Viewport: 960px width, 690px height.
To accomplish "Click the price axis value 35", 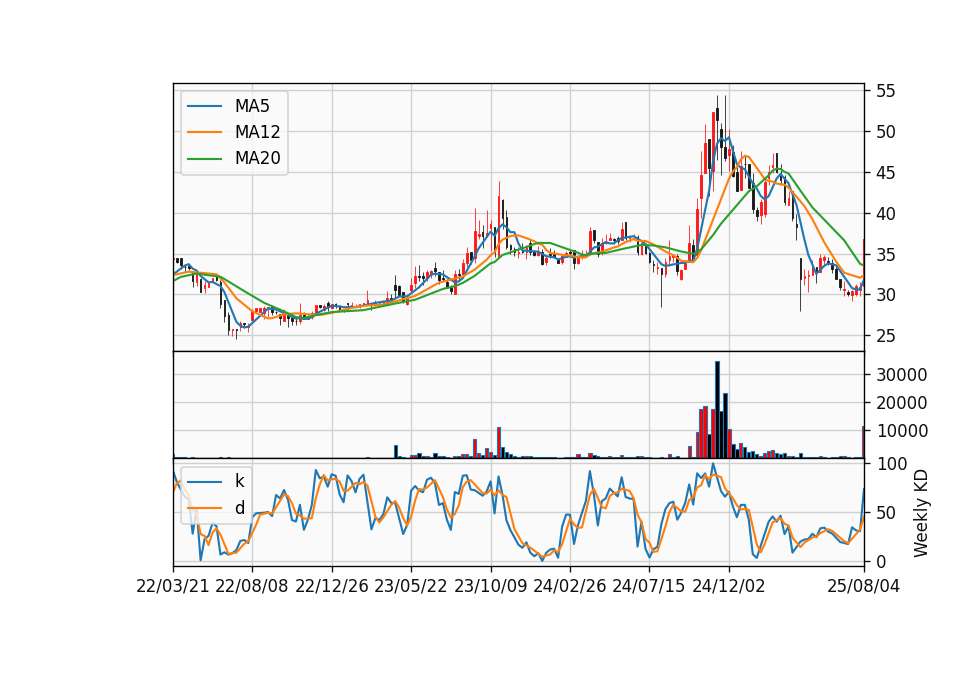I will [x=885, y=255].
